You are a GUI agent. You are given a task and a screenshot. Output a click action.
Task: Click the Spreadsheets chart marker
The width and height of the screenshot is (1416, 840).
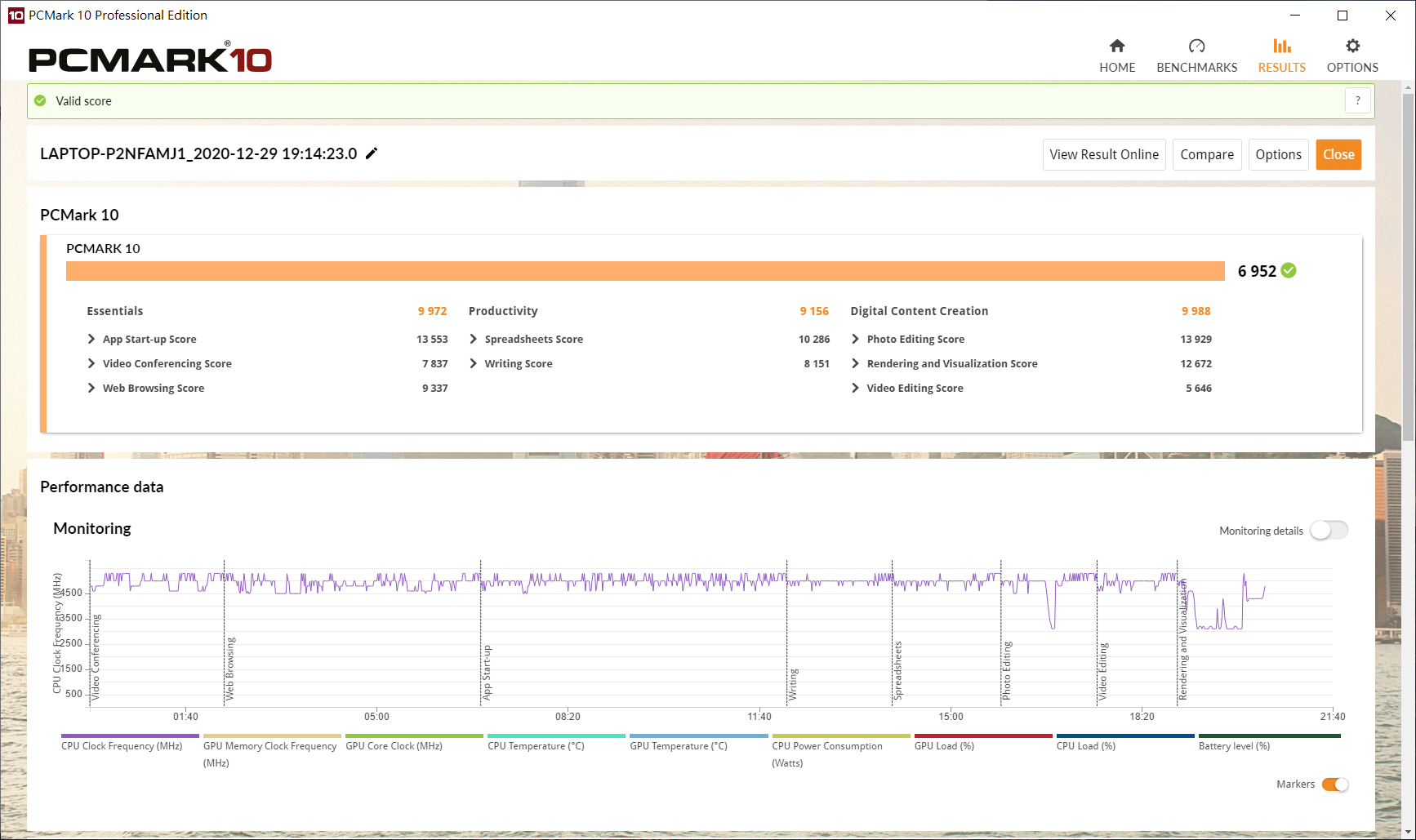(x=898, y=671)
